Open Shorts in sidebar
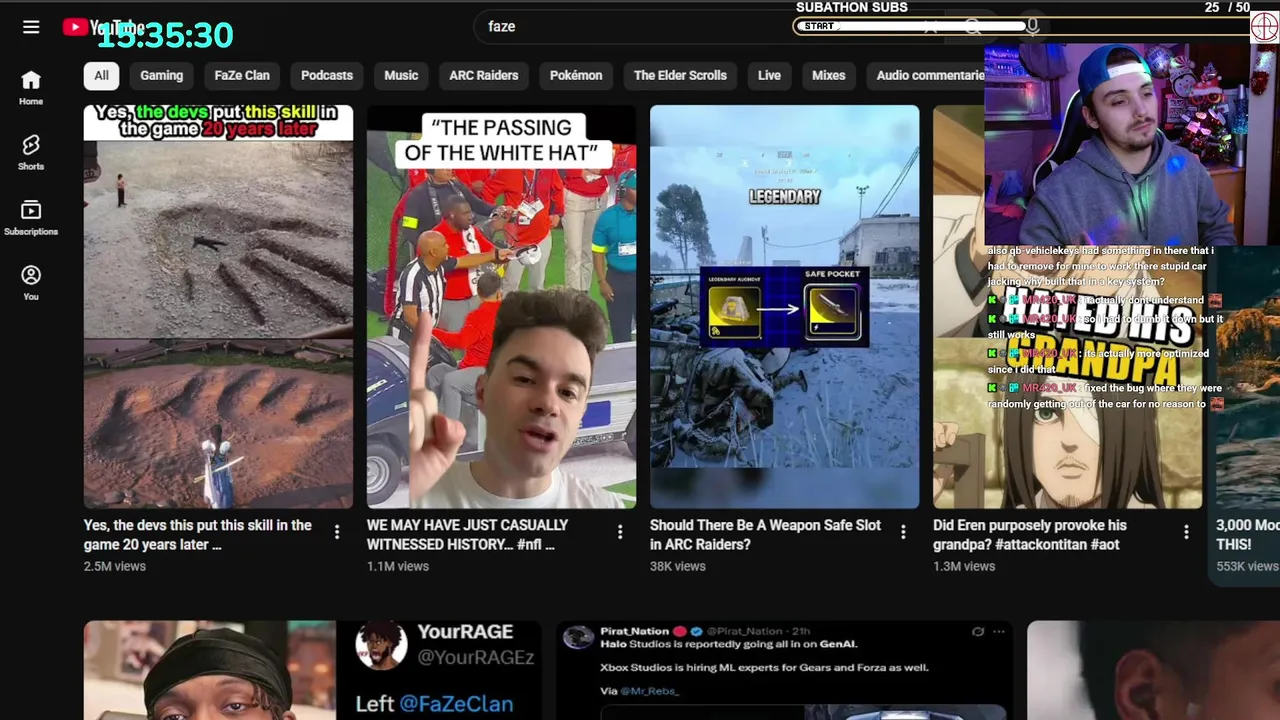 click(31, 153)
